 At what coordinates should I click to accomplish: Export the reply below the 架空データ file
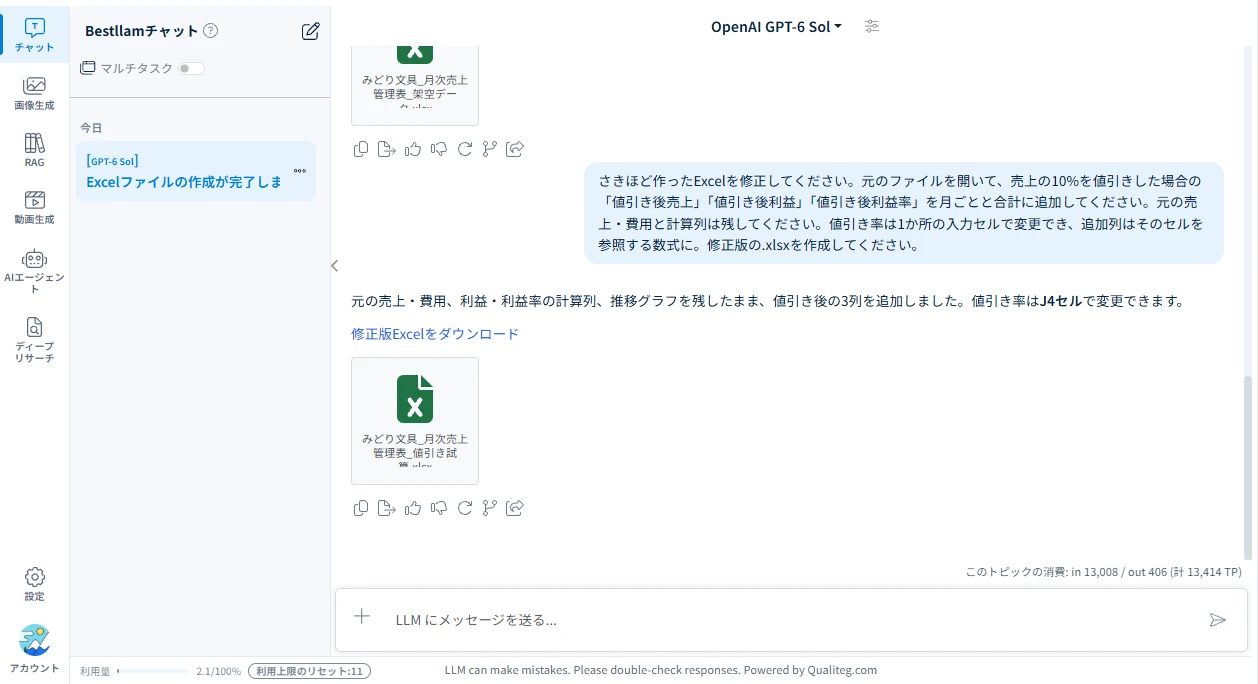point(387,149)
